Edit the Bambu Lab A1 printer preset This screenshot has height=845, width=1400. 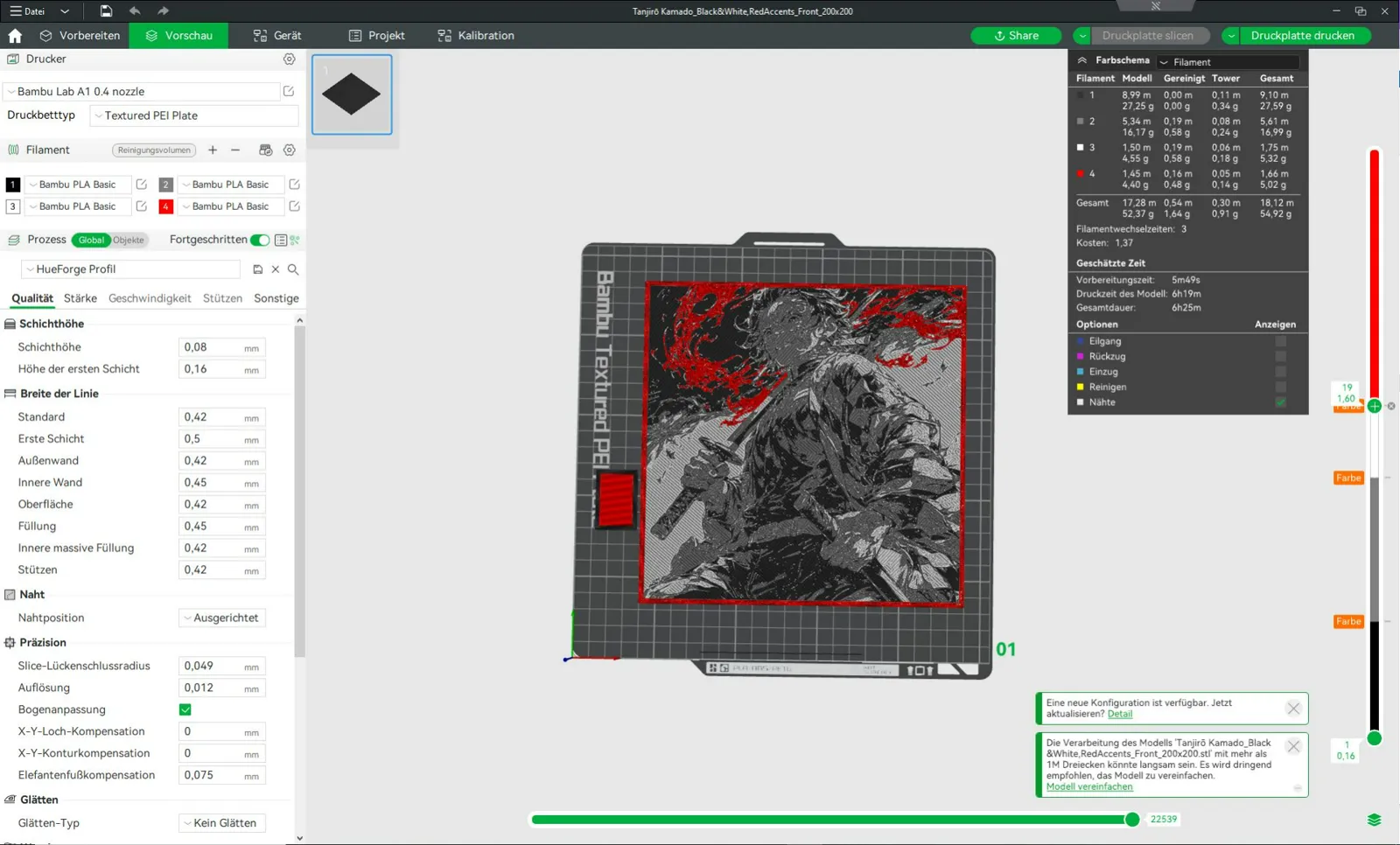(289, 91)
